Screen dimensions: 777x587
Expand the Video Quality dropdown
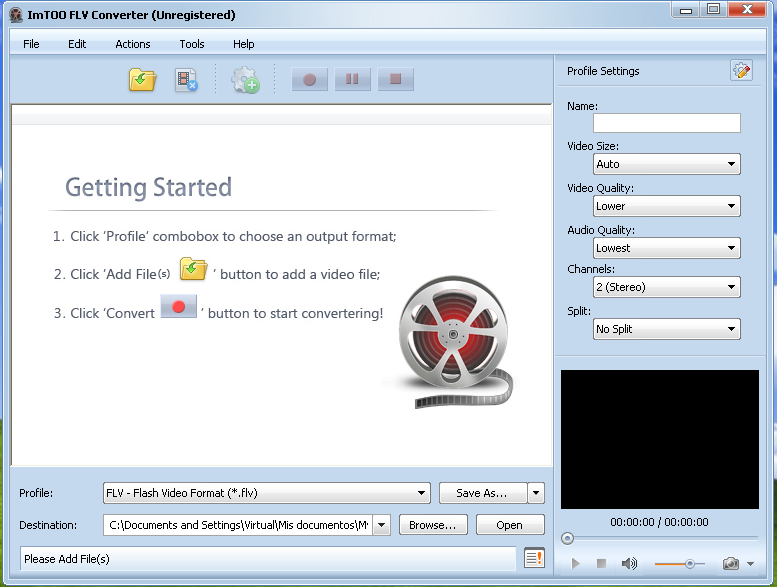[666, 206]
